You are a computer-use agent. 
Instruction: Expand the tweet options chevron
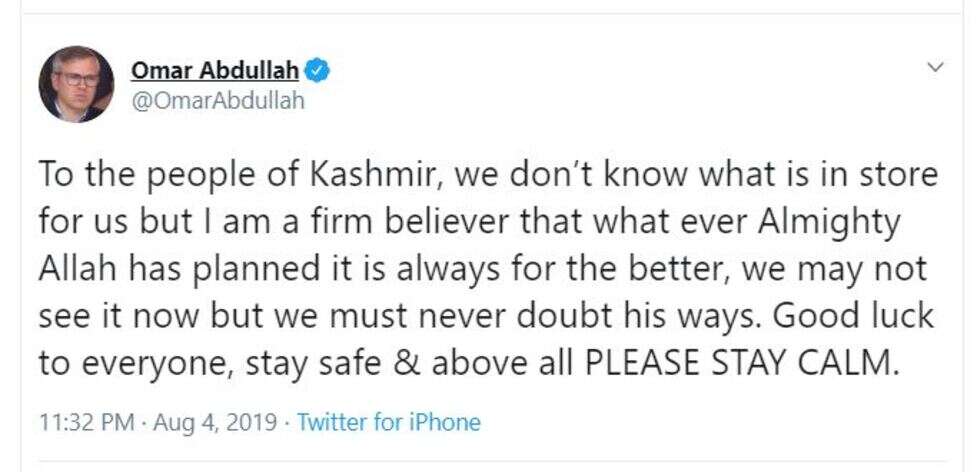point(936,66)
